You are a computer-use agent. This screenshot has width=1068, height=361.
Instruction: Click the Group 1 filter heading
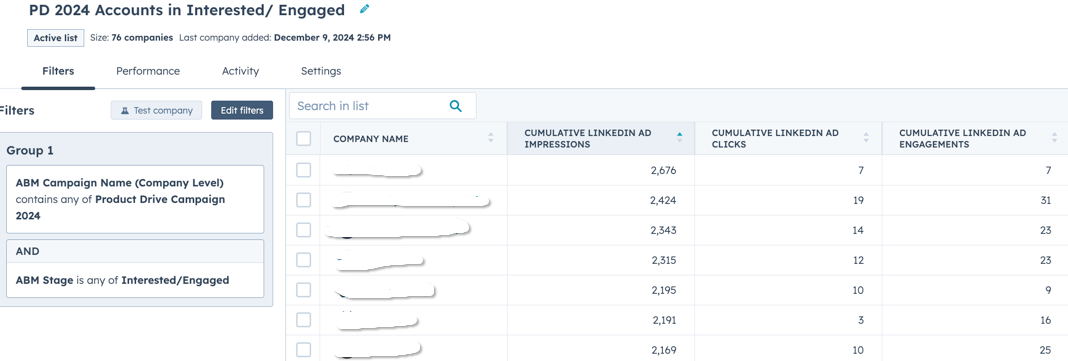[x=30, y=151]
